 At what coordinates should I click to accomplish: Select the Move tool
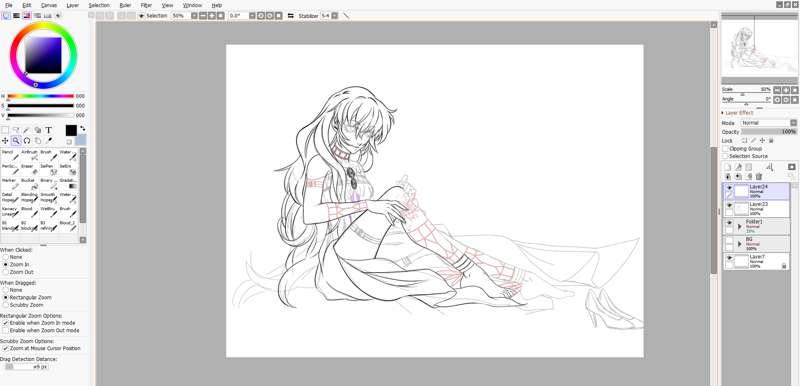coord(5,141)
